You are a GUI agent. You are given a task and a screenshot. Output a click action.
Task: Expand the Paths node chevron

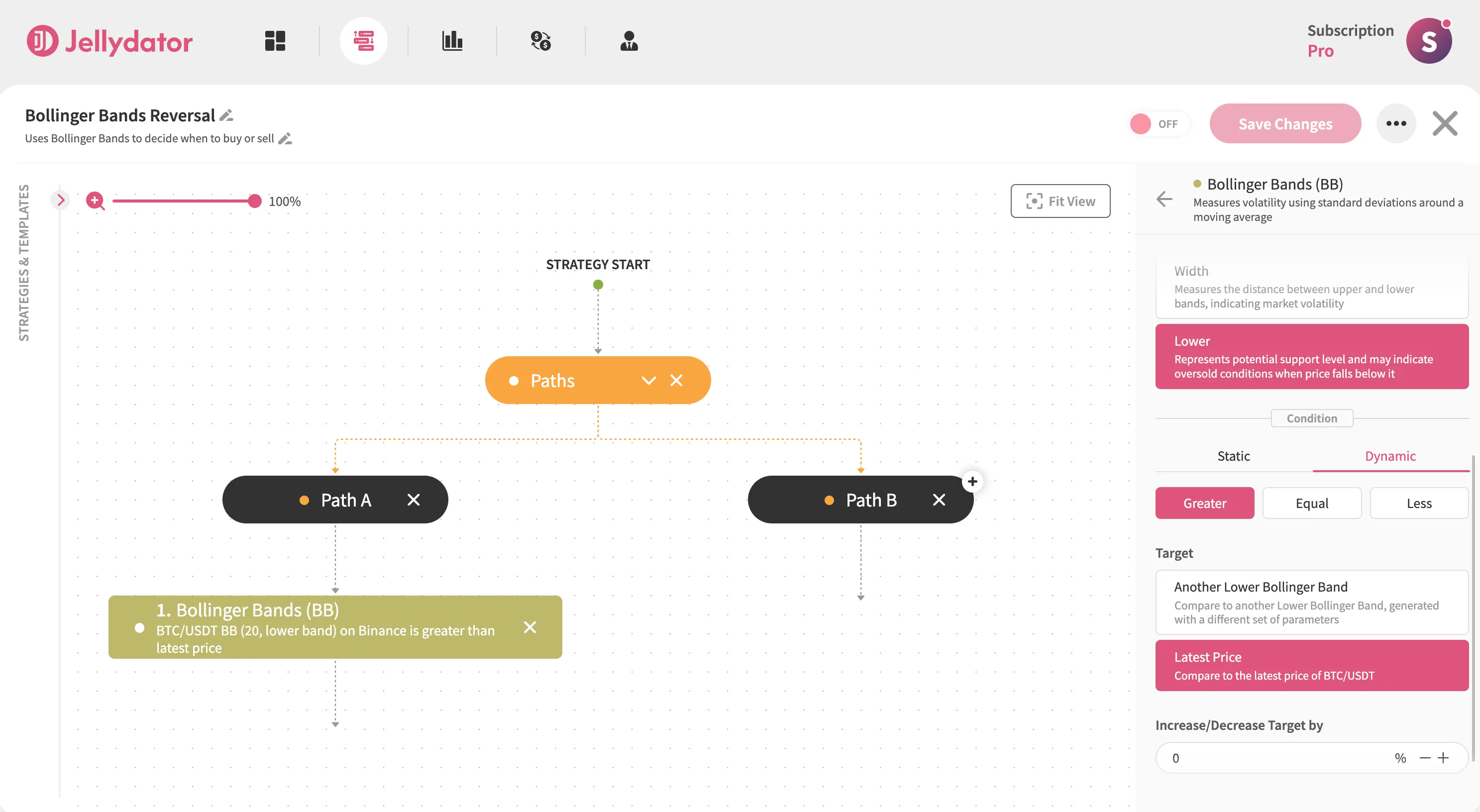click(648, 380)
